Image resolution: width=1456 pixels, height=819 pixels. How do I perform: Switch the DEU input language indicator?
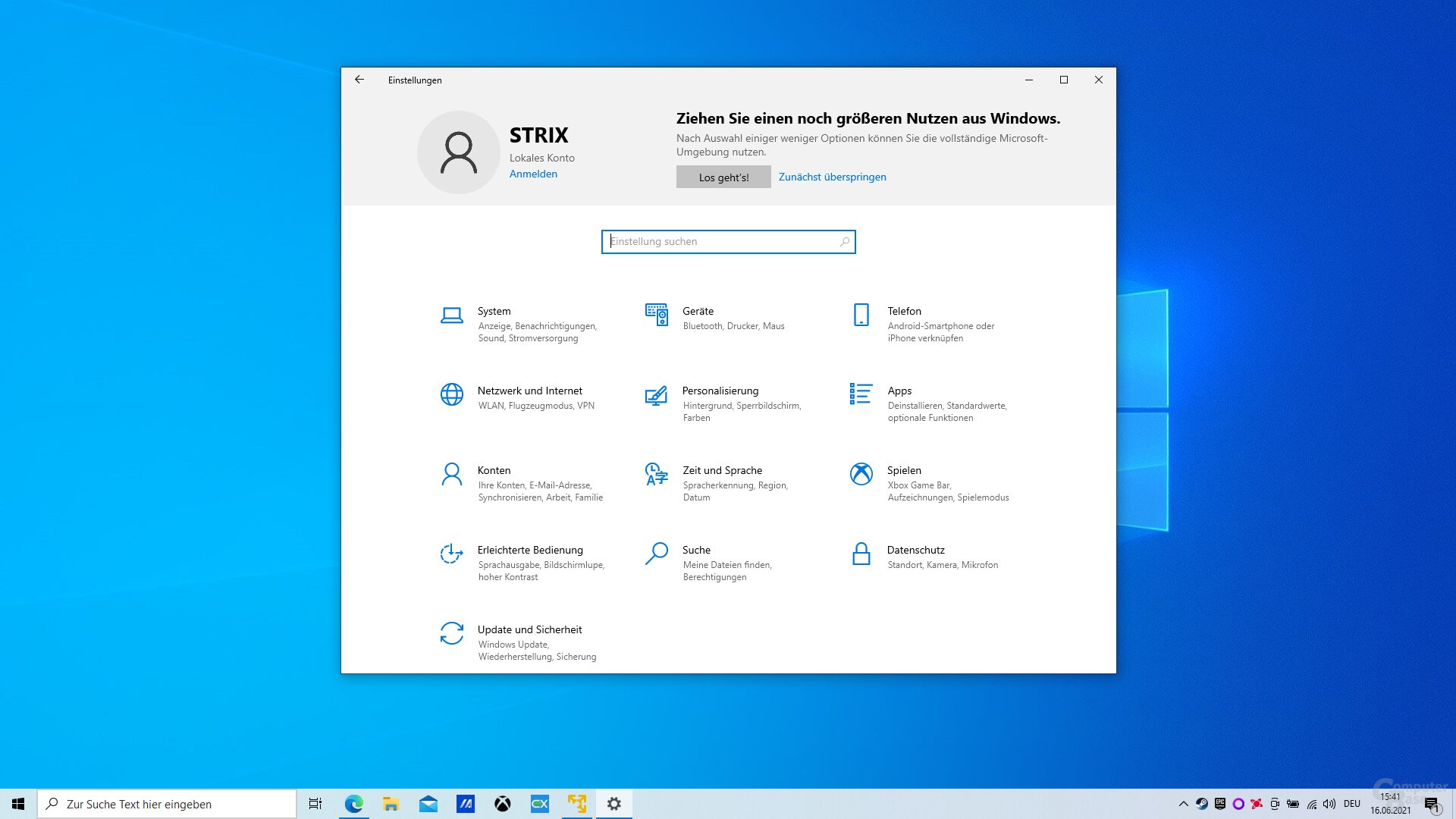click(x=1352, y=804)
